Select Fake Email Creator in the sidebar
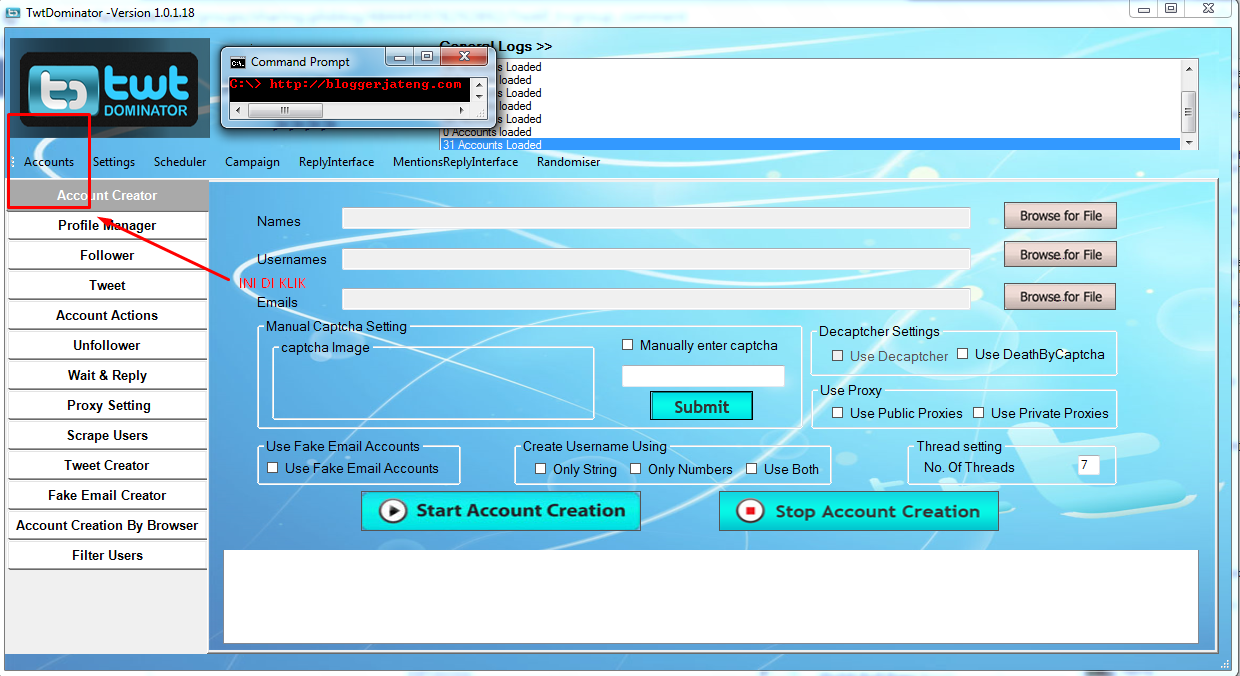The width and height of the screenshot is (1240, 676). coord(107,495)
